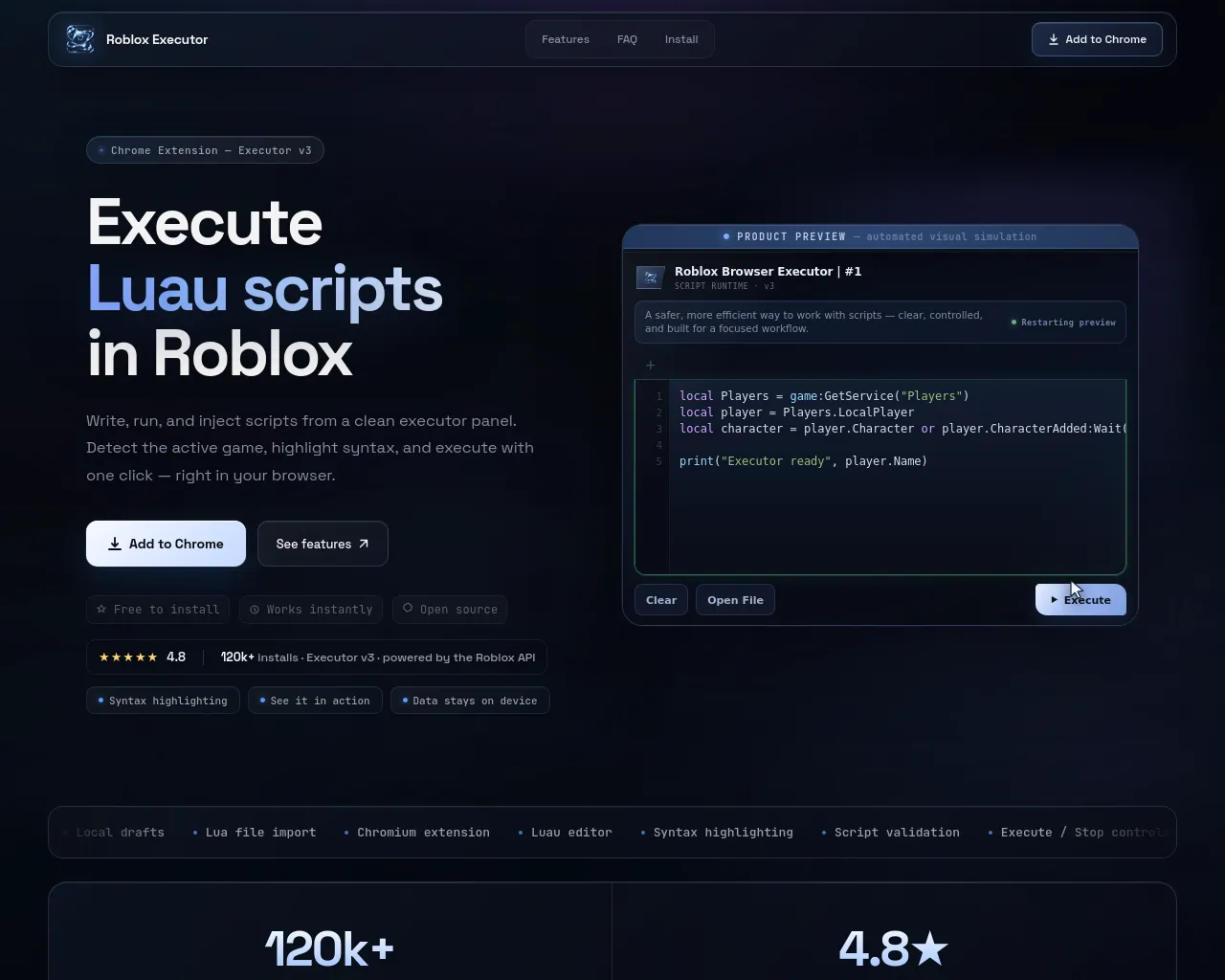Screen dimensions: 1225x980
Task: Click the 120k+ installs text in rating bar
Action: point(259,657)
